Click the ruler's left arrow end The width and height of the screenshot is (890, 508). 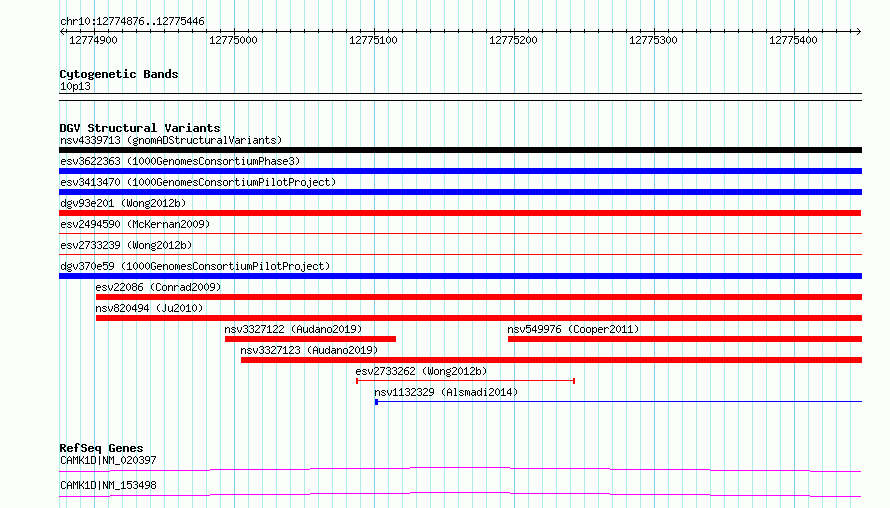point(62,31)
